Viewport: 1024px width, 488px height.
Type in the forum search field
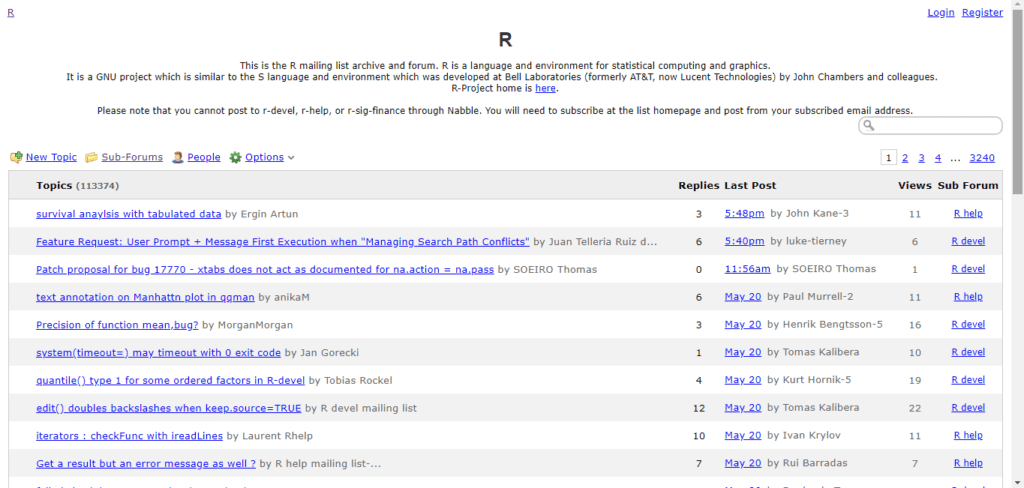coord(936,126)
